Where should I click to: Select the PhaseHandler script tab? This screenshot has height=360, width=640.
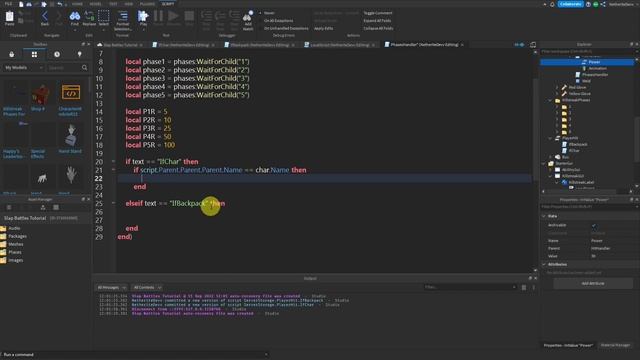click(x=424, y=44)
